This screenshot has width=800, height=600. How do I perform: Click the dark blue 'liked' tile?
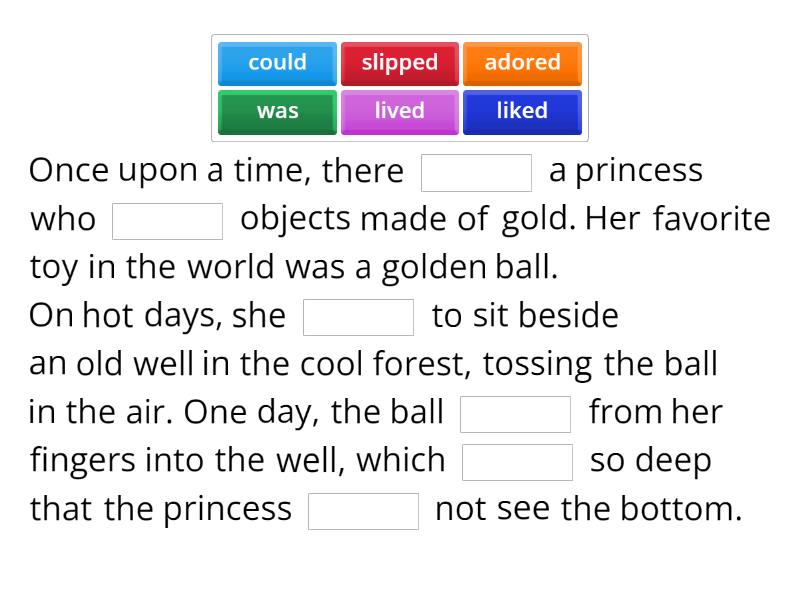(522, 111)
